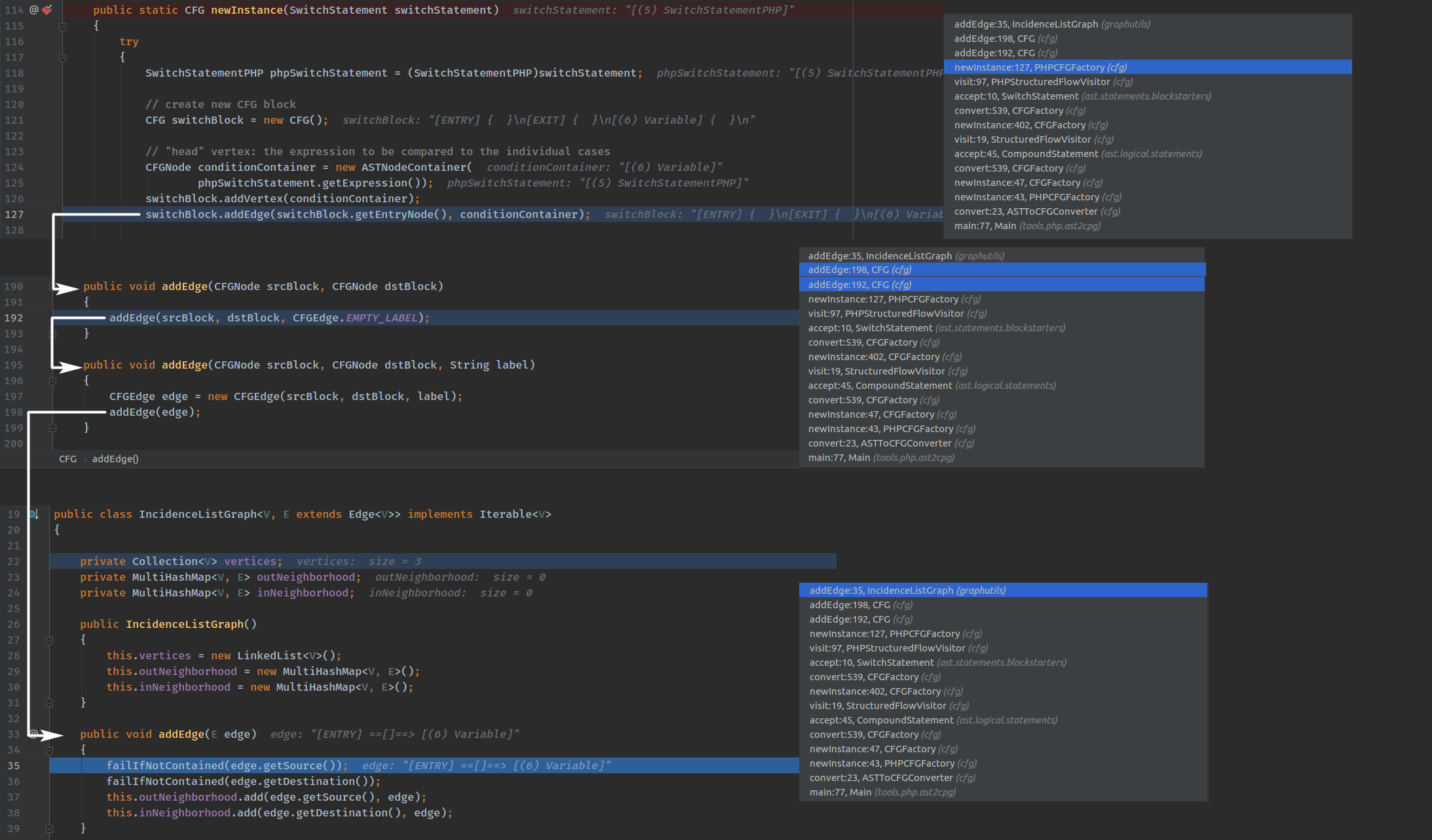Collapse the constructor fold marker on line 27

pyautogui.click(x=49, y=640)
